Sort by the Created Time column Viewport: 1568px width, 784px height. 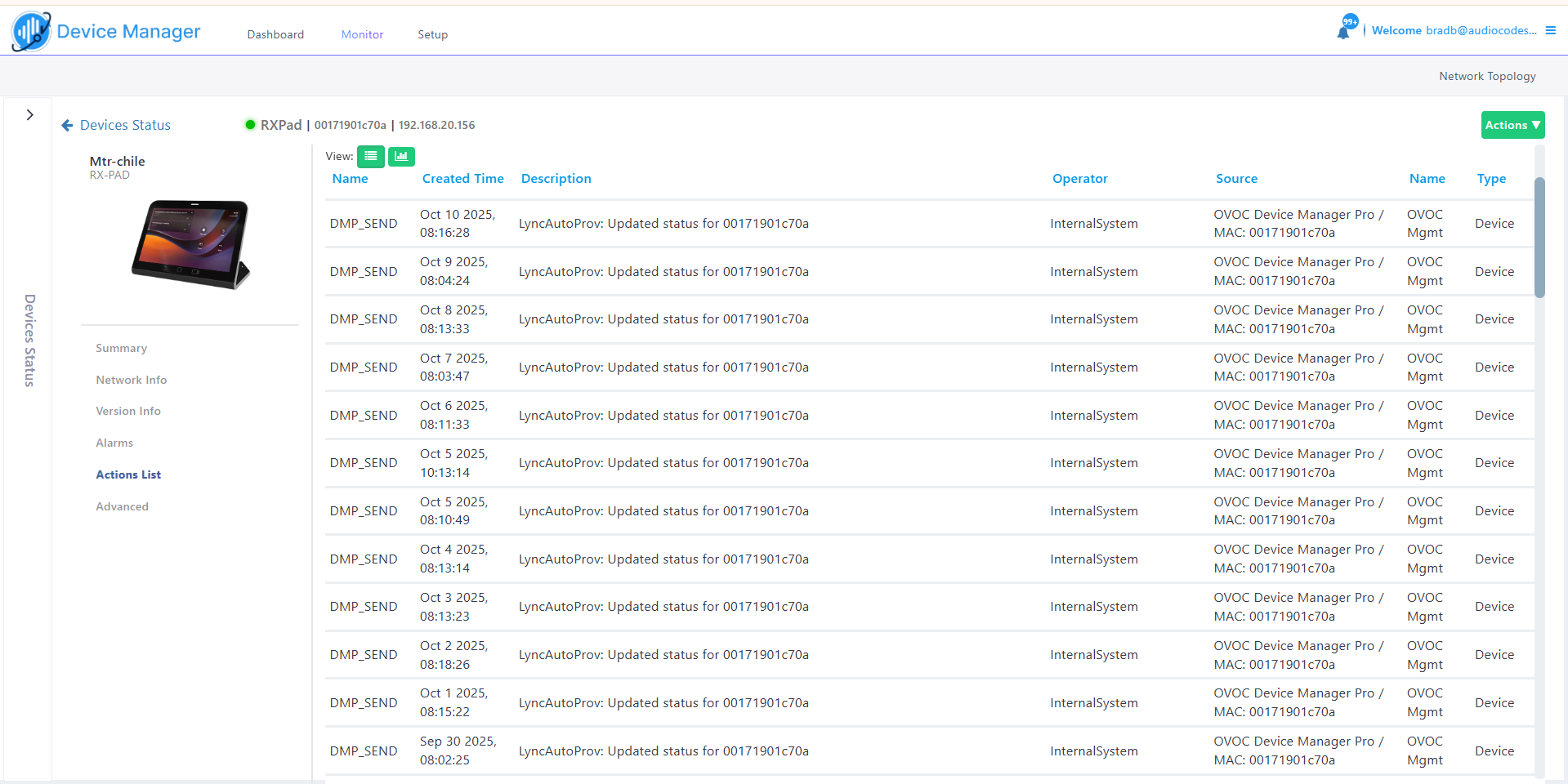tap(462, 178)
